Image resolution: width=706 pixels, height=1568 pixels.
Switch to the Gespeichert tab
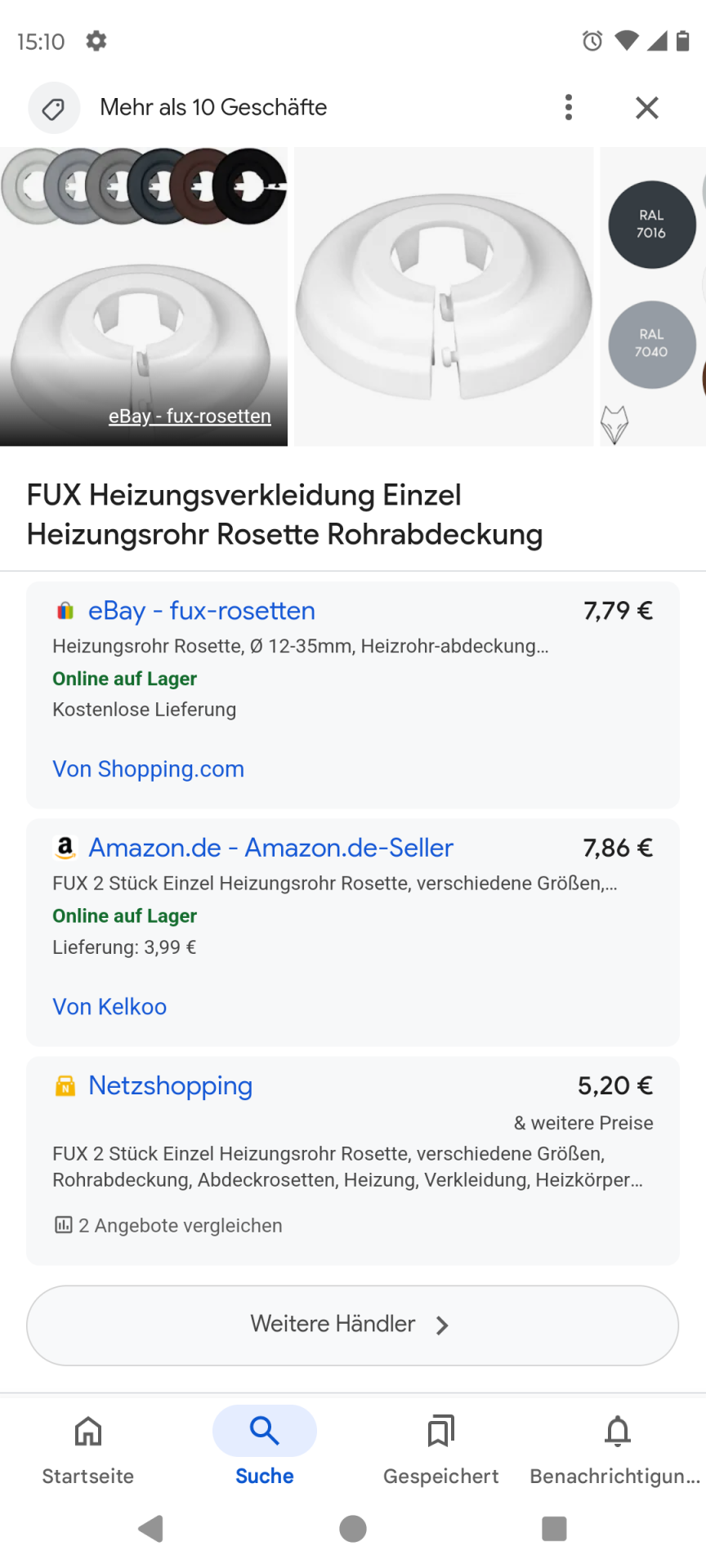tap(441, 1431)
